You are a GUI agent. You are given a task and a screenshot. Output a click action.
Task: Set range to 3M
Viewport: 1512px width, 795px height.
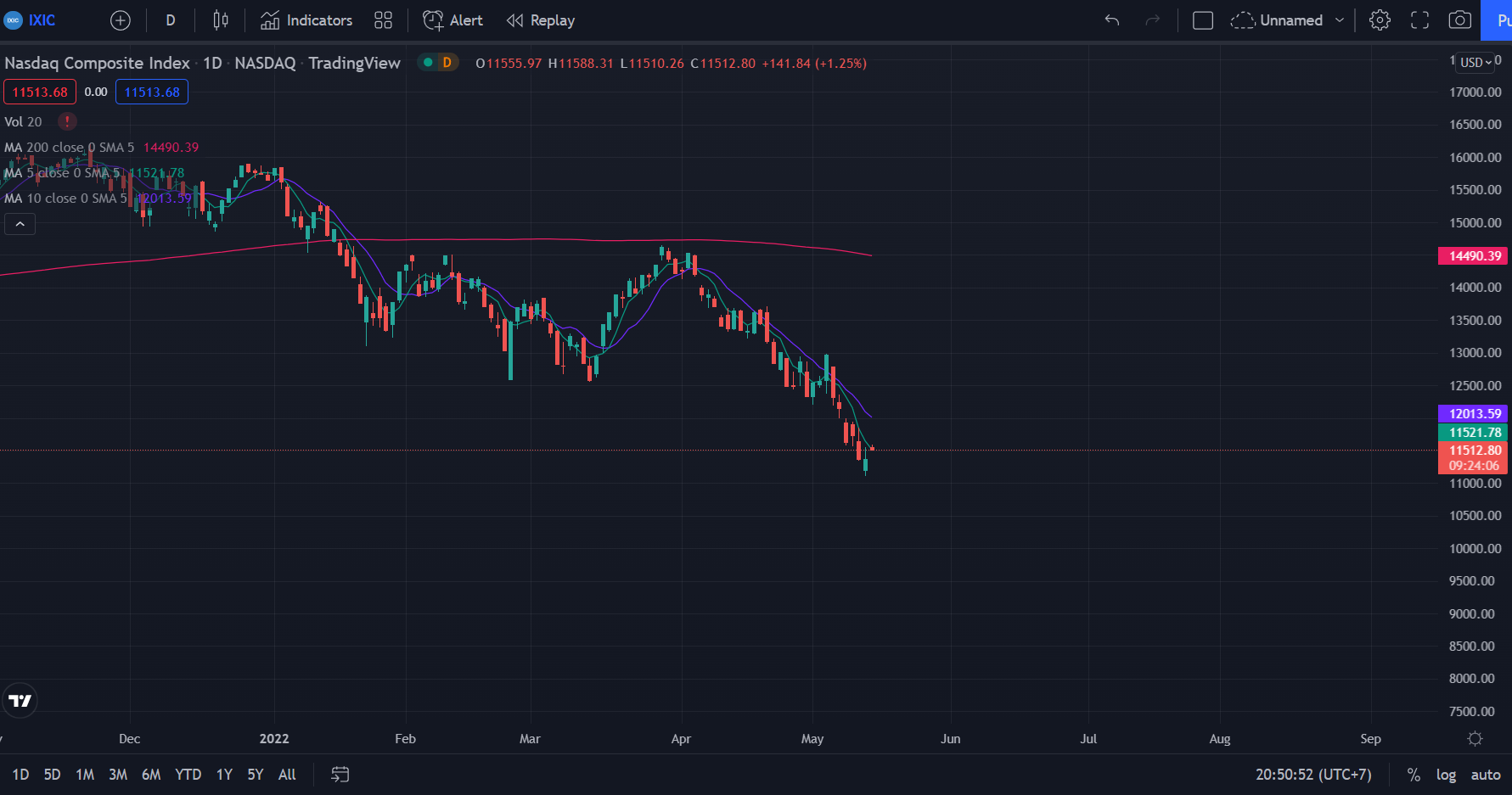point(118,775)
